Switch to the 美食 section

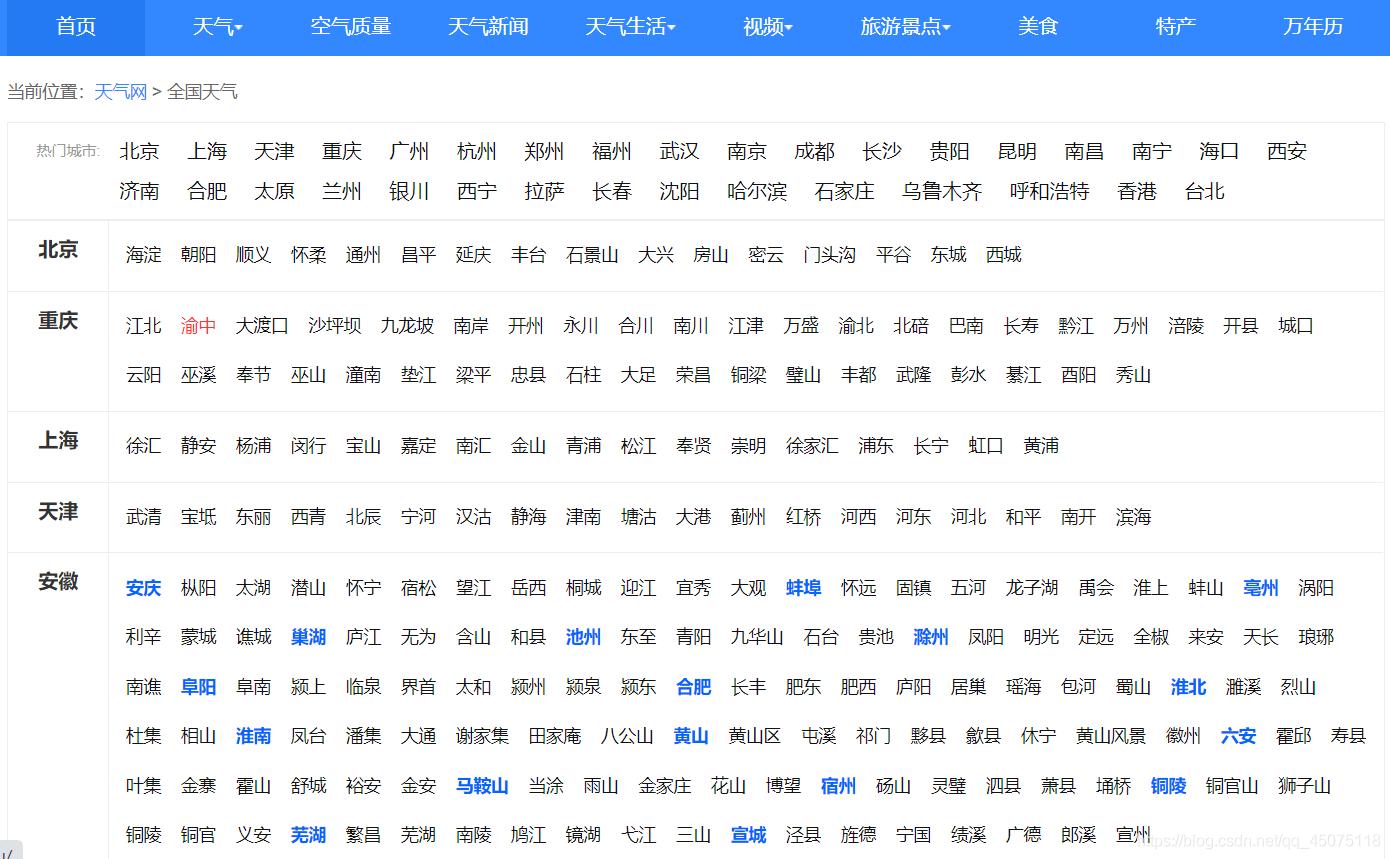click(1037, 27)
